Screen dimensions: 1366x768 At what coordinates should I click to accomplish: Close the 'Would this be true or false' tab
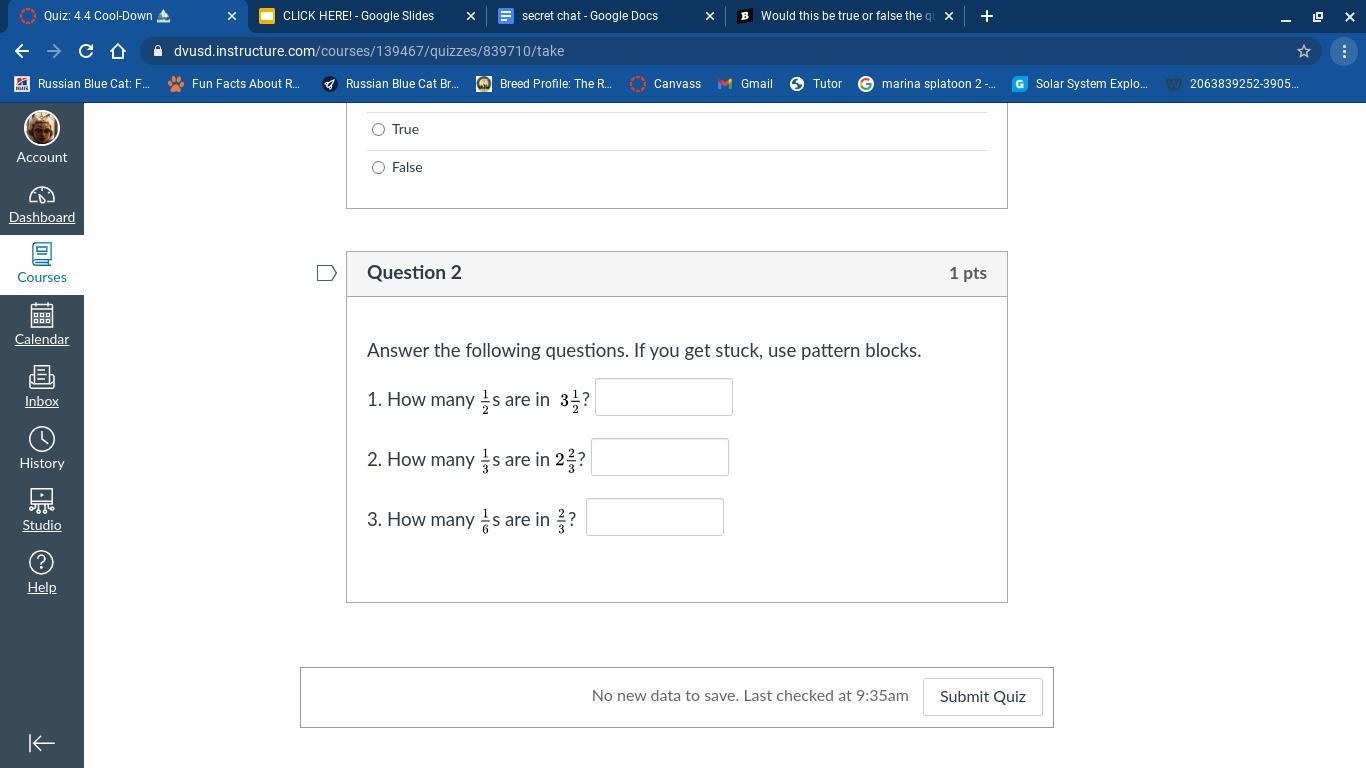coord(949,16)
